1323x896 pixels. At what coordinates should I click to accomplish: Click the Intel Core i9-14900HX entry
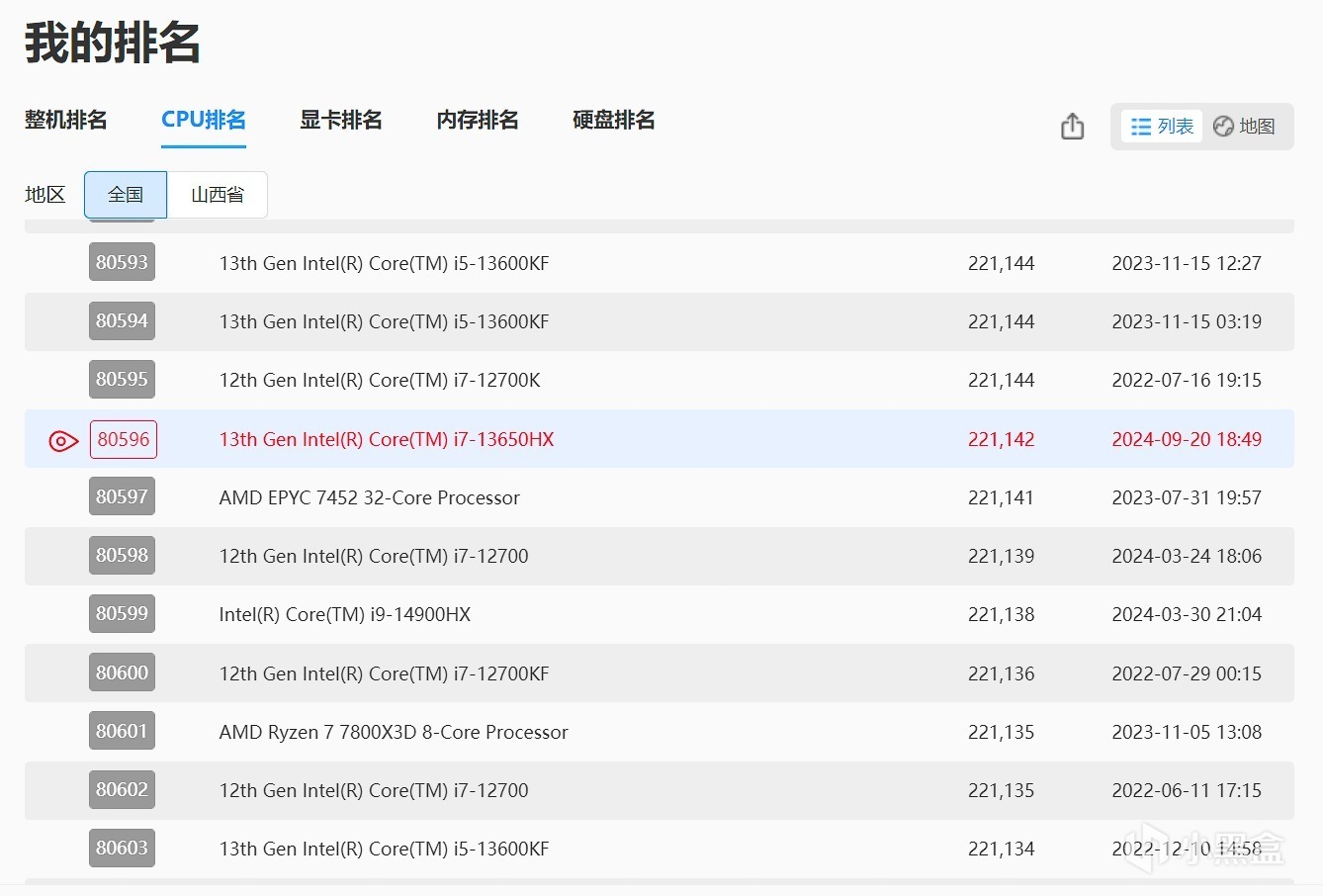pos(344,614)
